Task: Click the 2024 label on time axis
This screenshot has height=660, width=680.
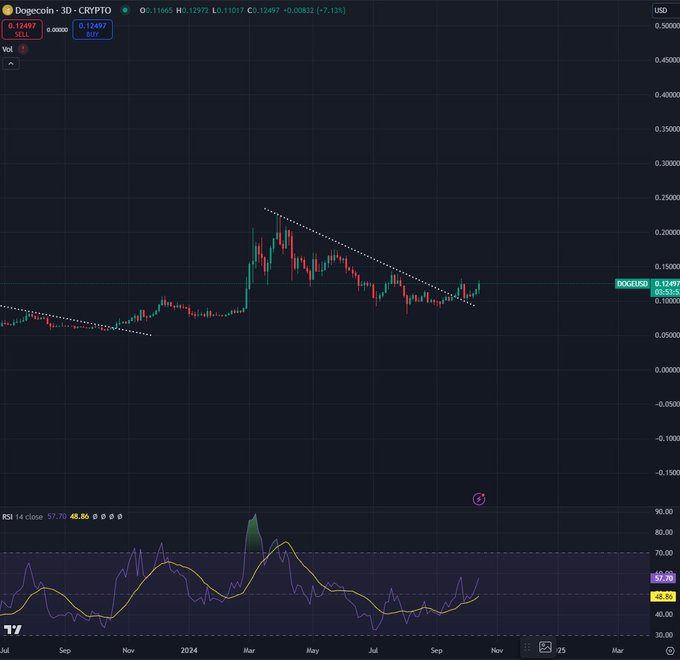Action: click(x=189, y=650)
